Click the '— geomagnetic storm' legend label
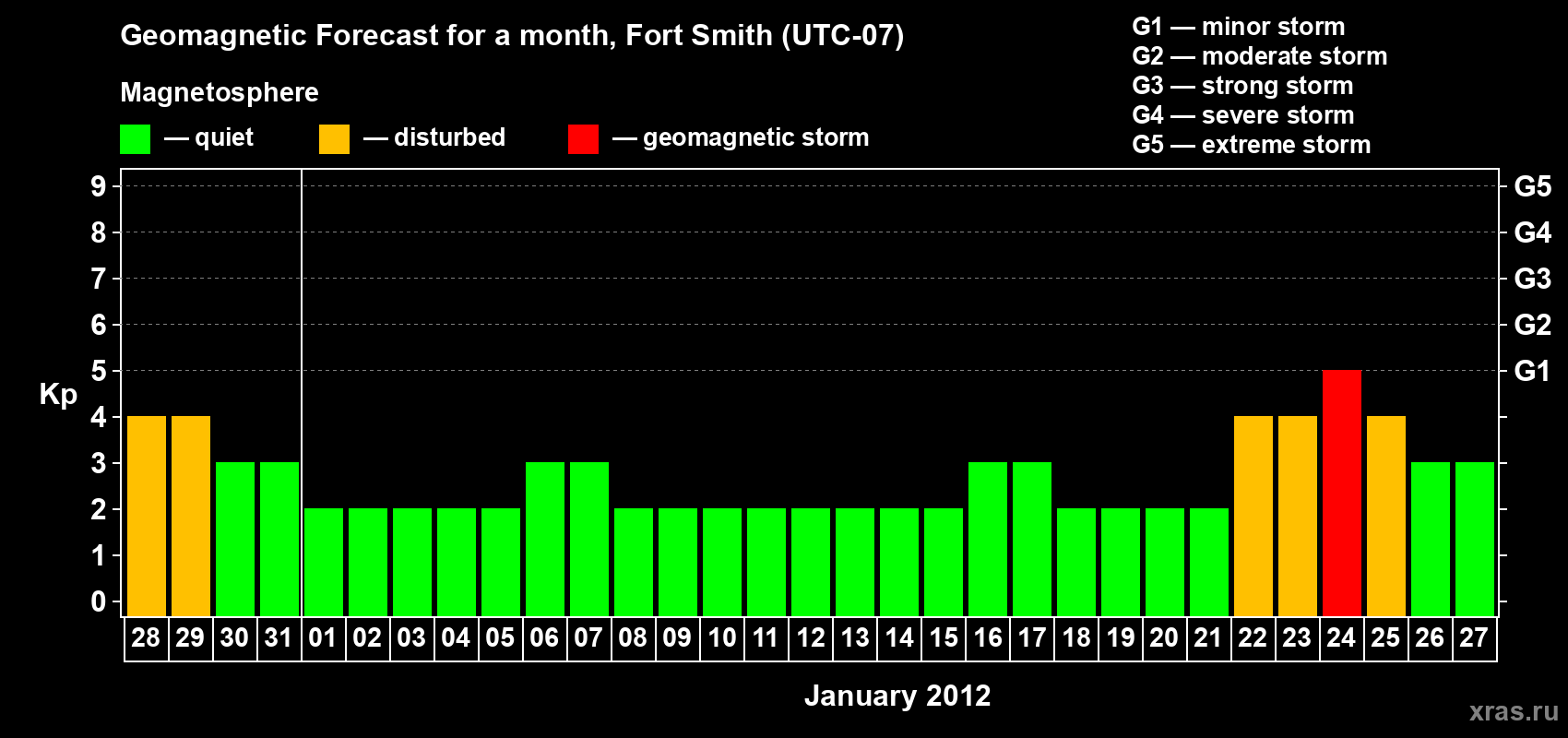Viewport: 1568px width, 738px height. pos(741,138)
